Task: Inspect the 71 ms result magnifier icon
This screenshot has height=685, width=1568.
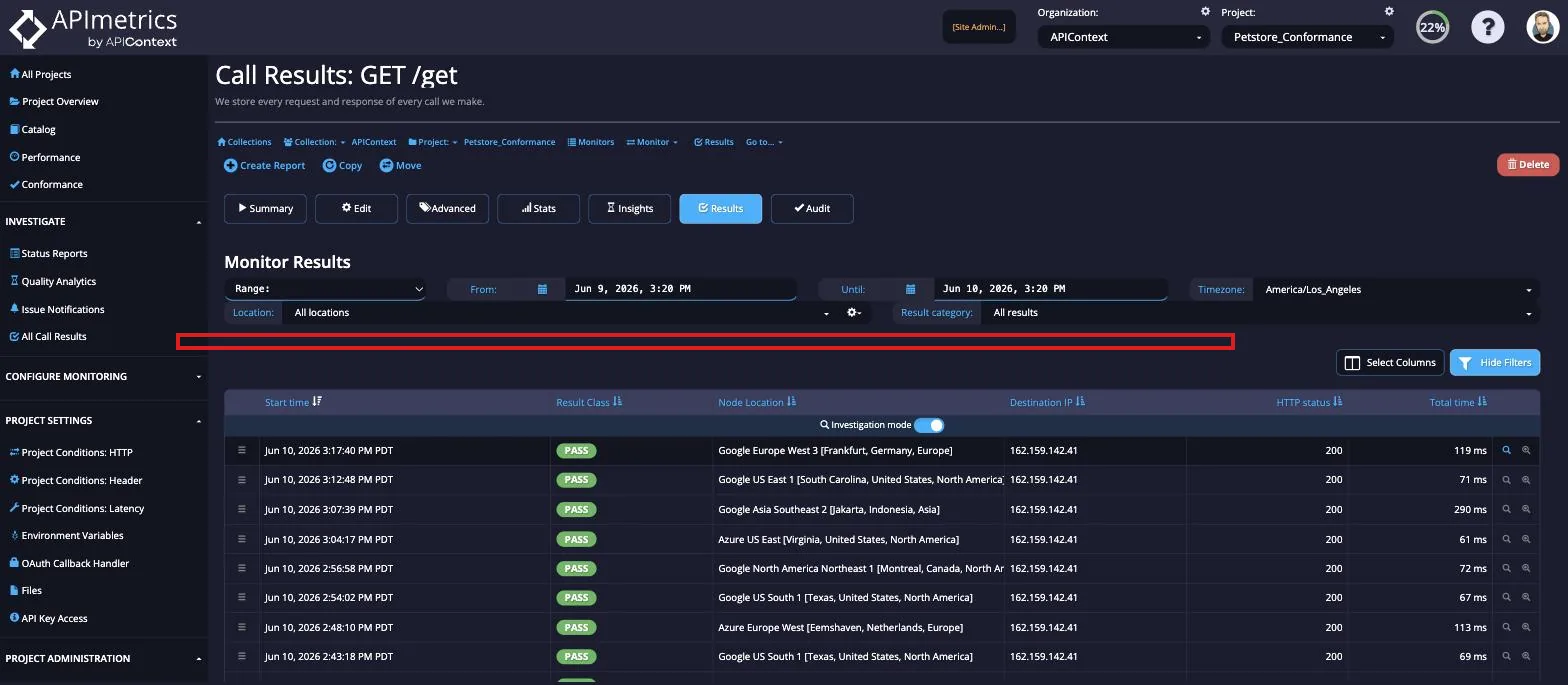Action: pyautogui.click(x=1507, y=480)
